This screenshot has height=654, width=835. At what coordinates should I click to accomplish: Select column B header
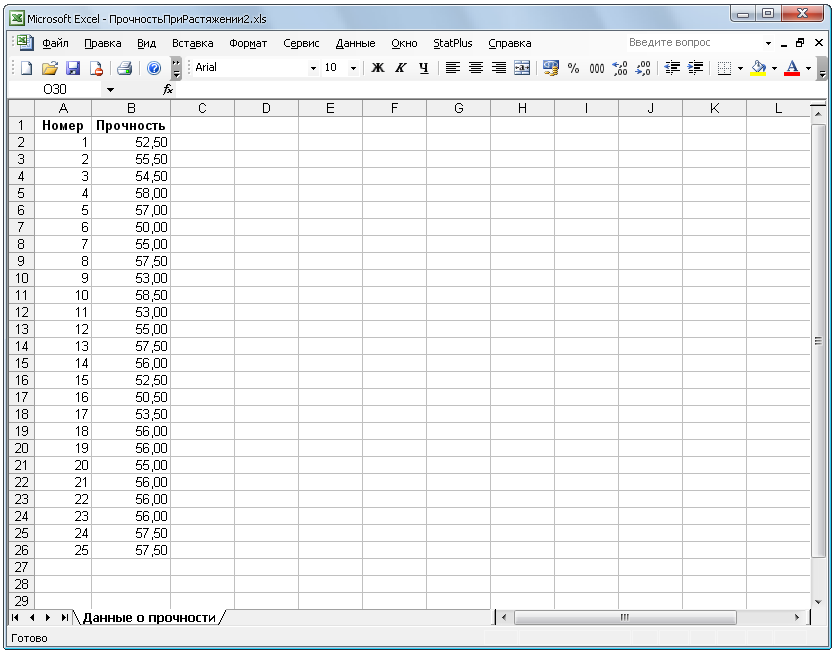pyautogui.click(x=131, y=108)
